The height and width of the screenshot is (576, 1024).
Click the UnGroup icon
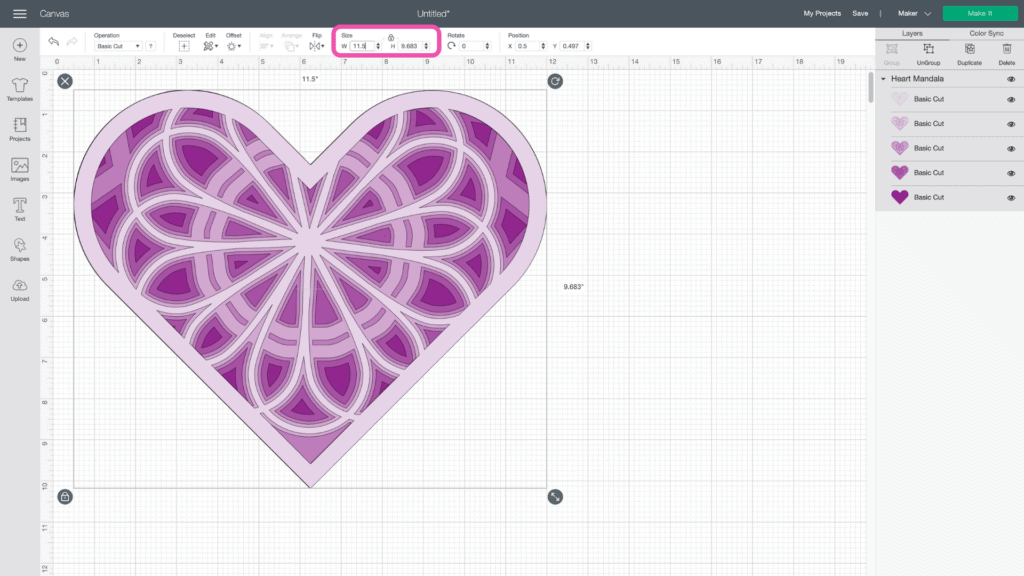(928, 50)
